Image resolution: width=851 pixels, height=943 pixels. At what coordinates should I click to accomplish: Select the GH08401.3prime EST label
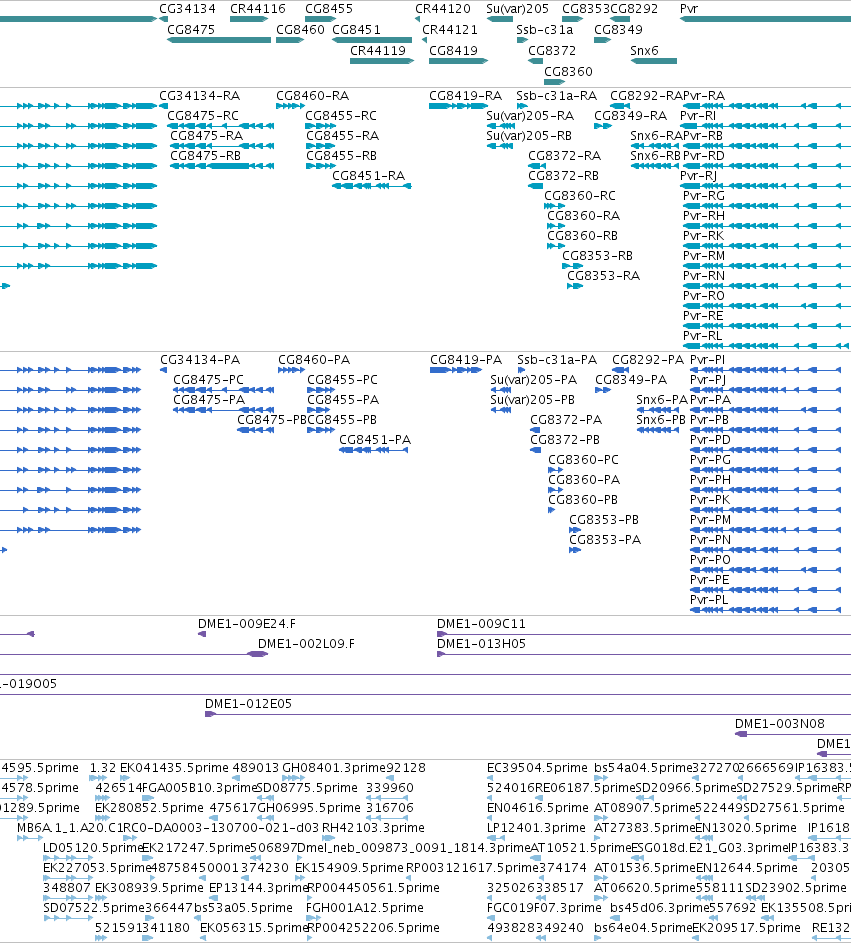(334, 769)
